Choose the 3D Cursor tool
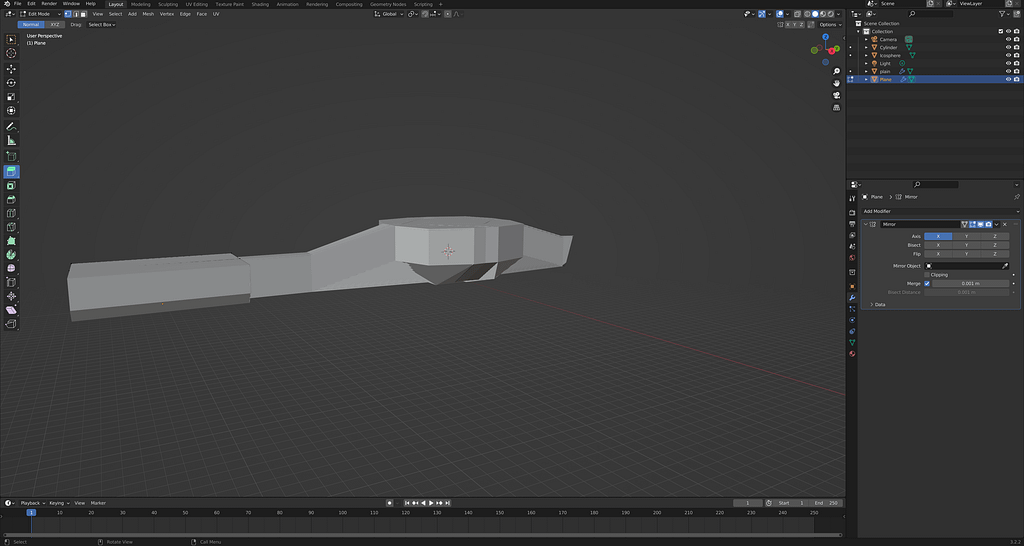The image size is (1024, 546). click(11, 54)
